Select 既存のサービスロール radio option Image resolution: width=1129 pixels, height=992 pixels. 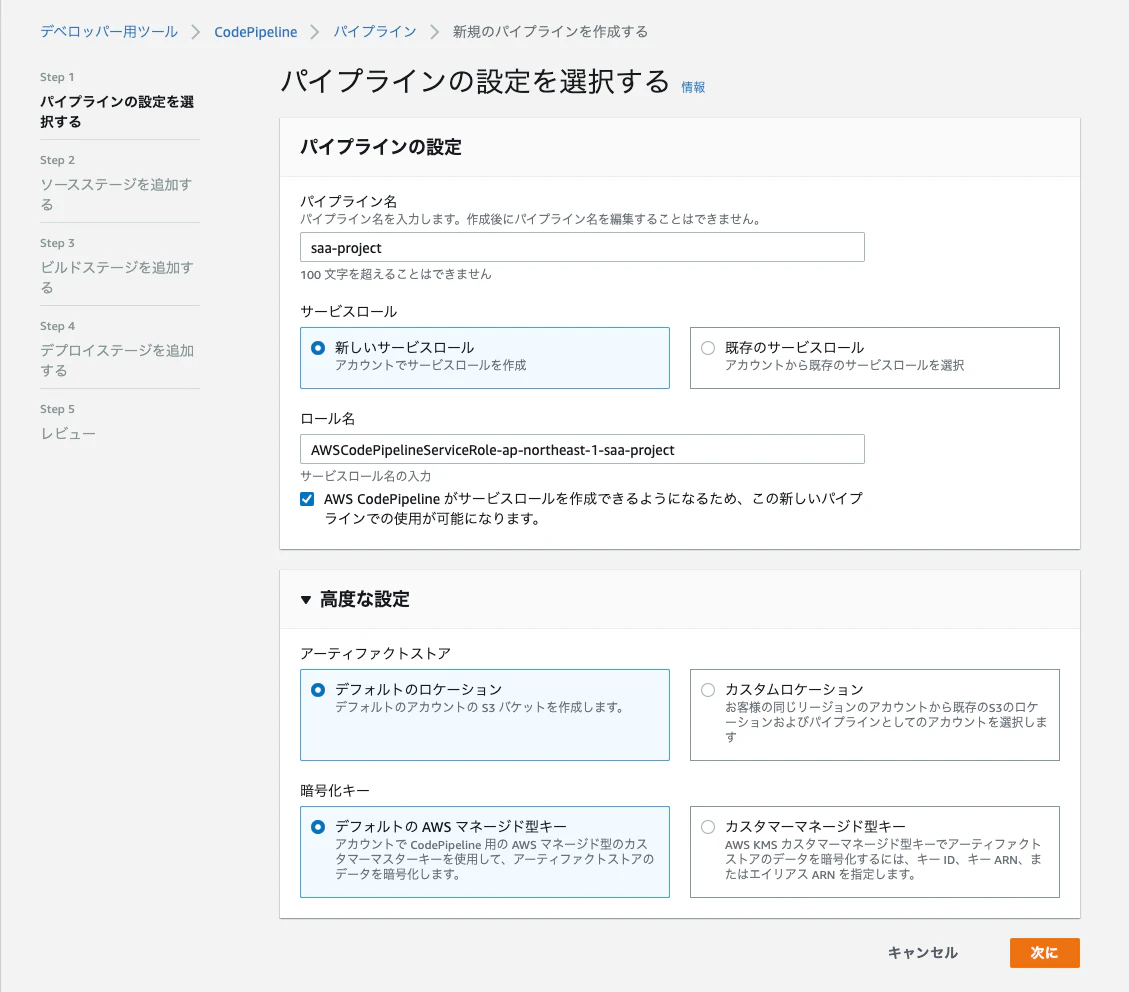(x=874, y=358)
